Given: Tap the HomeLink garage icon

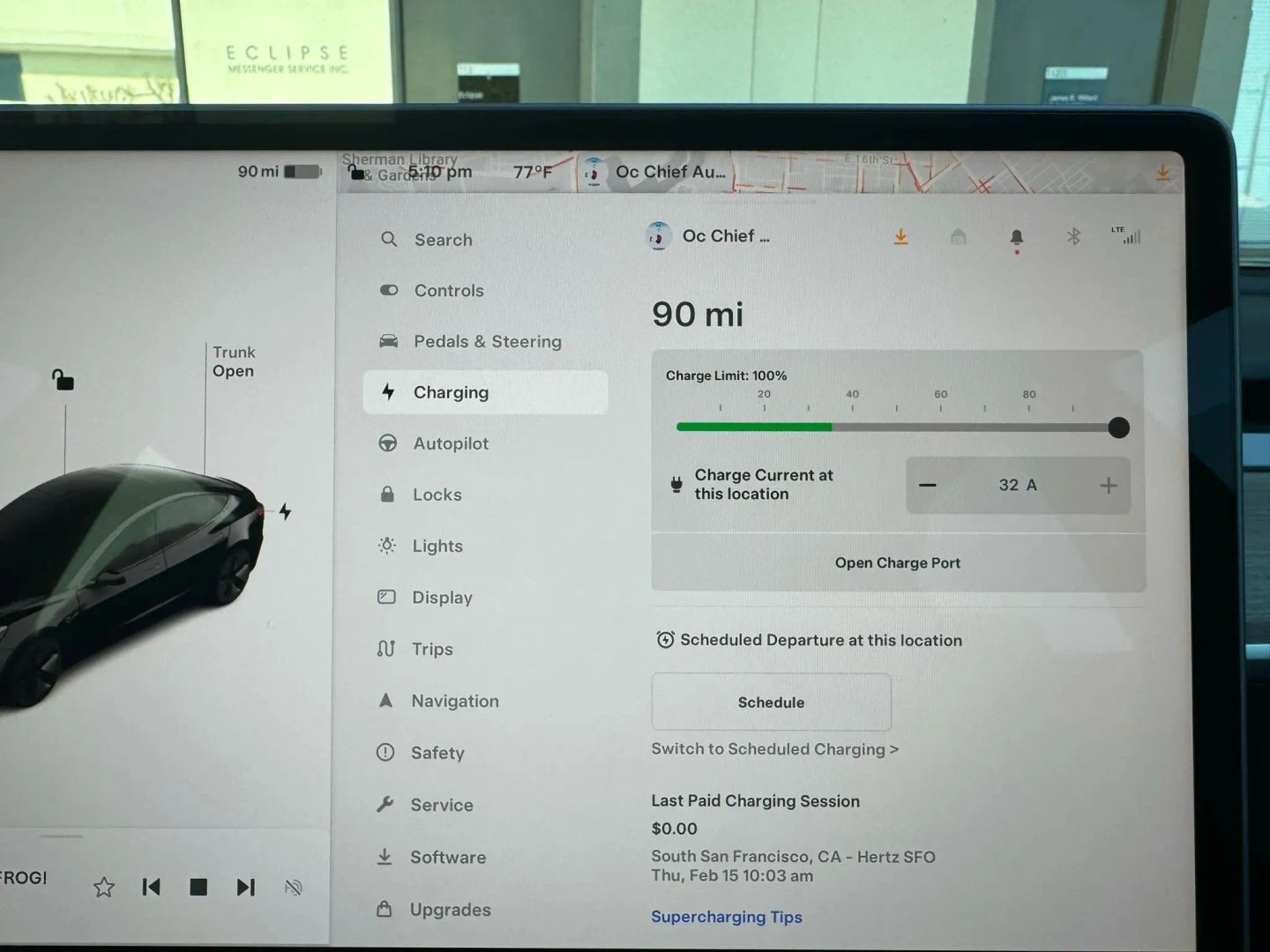Looking at the screenshot, I should coord(958,237).
